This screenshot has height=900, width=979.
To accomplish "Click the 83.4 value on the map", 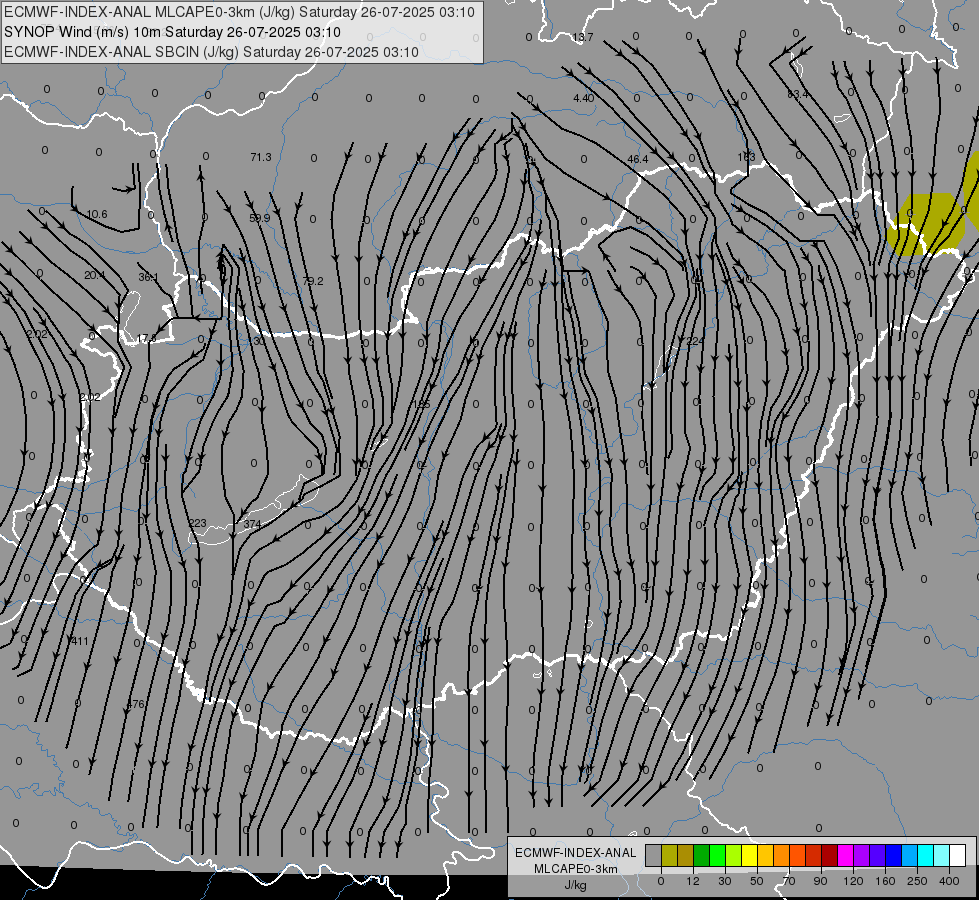I will [x=797, y=94].
